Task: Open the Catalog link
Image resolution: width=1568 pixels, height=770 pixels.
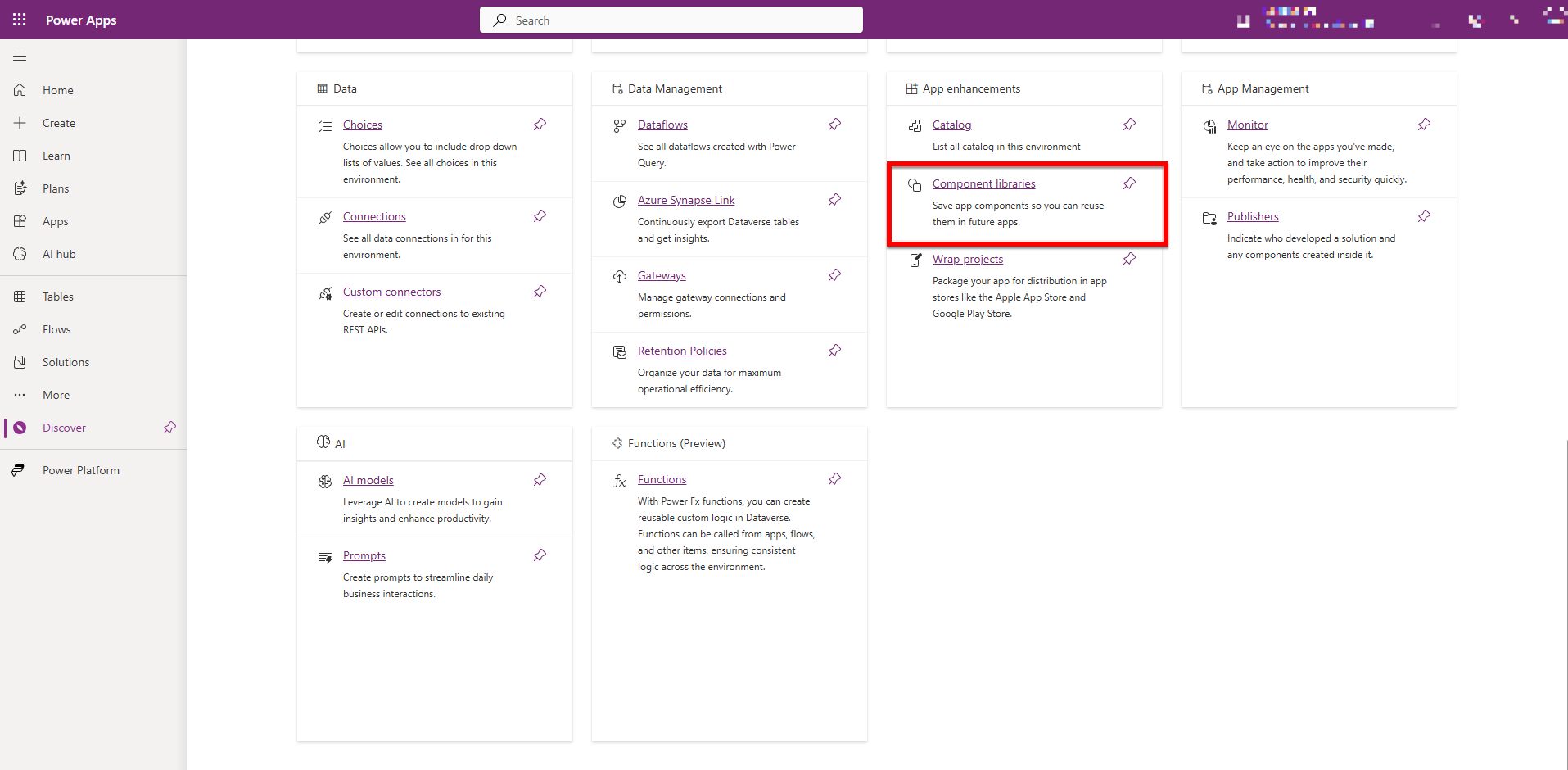Action: click(951, 125)
